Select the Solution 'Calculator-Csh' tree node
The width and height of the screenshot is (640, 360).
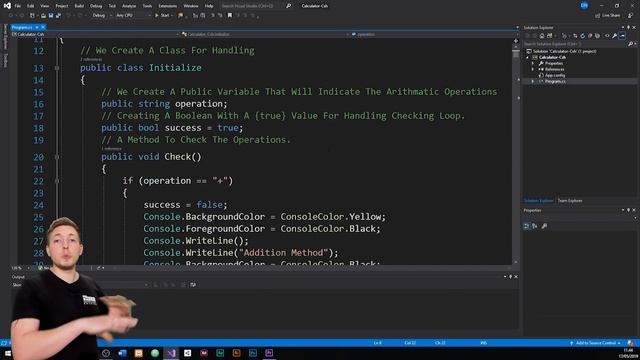[x=564, y=51]
